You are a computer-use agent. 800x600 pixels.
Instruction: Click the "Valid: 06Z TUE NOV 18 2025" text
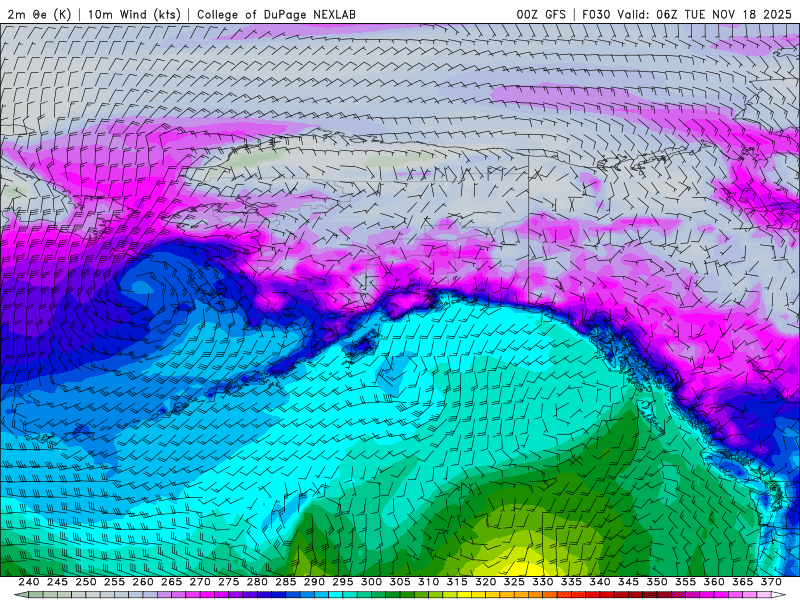705,14
